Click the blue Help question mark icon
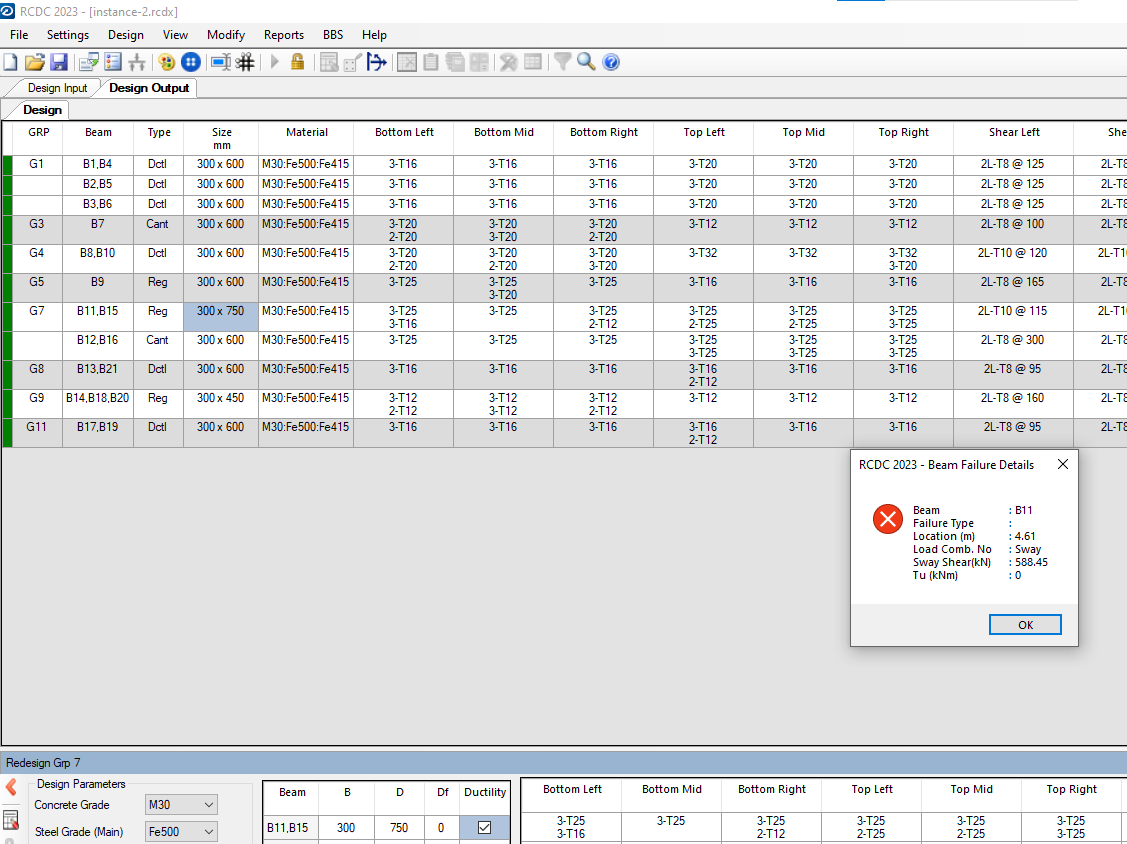The height and width of the screenshot is (844, 1127). point(611,62)
